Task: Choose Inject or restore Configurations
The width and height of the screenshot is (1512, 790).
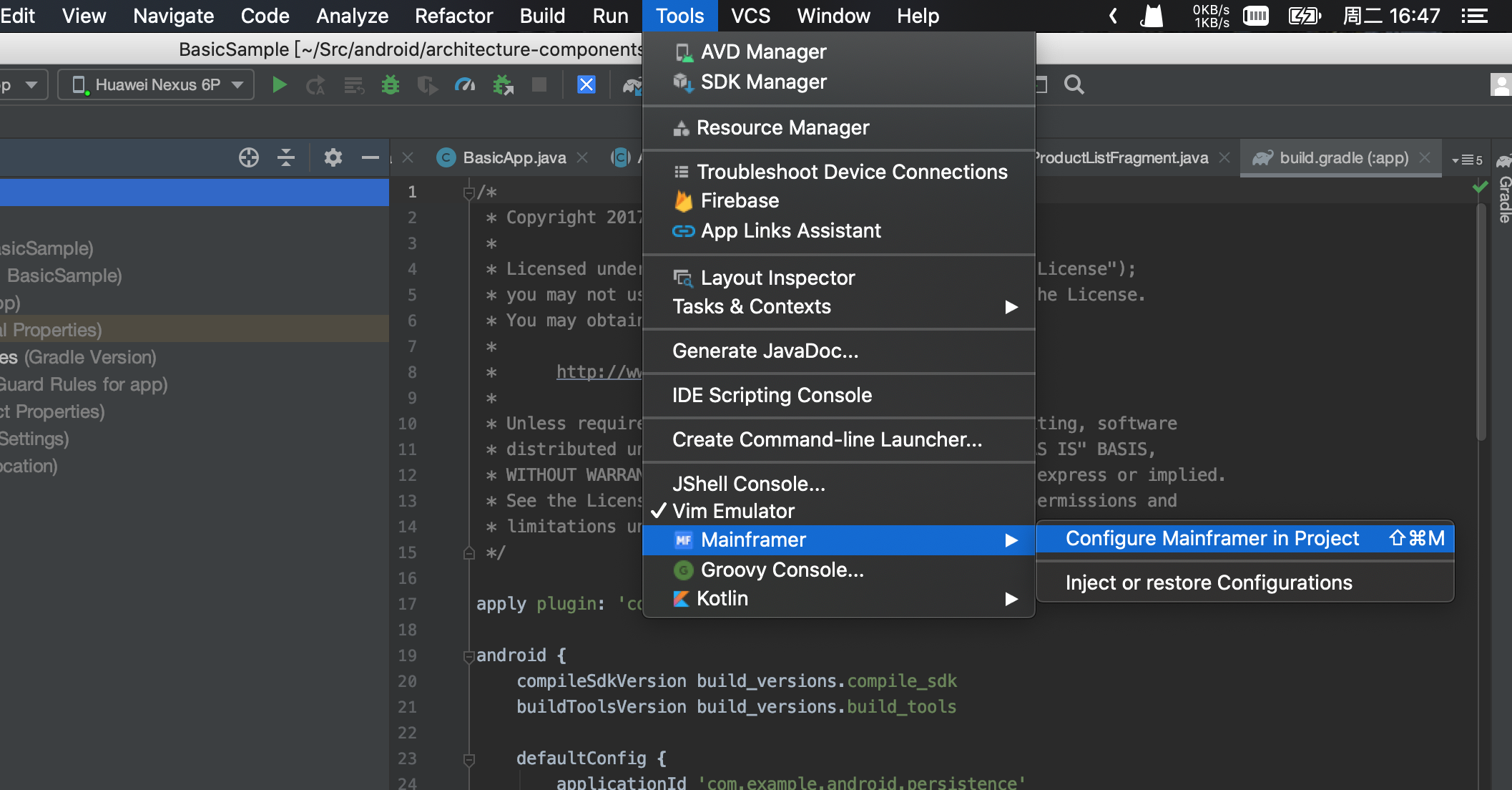Action: coord(1207,582)
